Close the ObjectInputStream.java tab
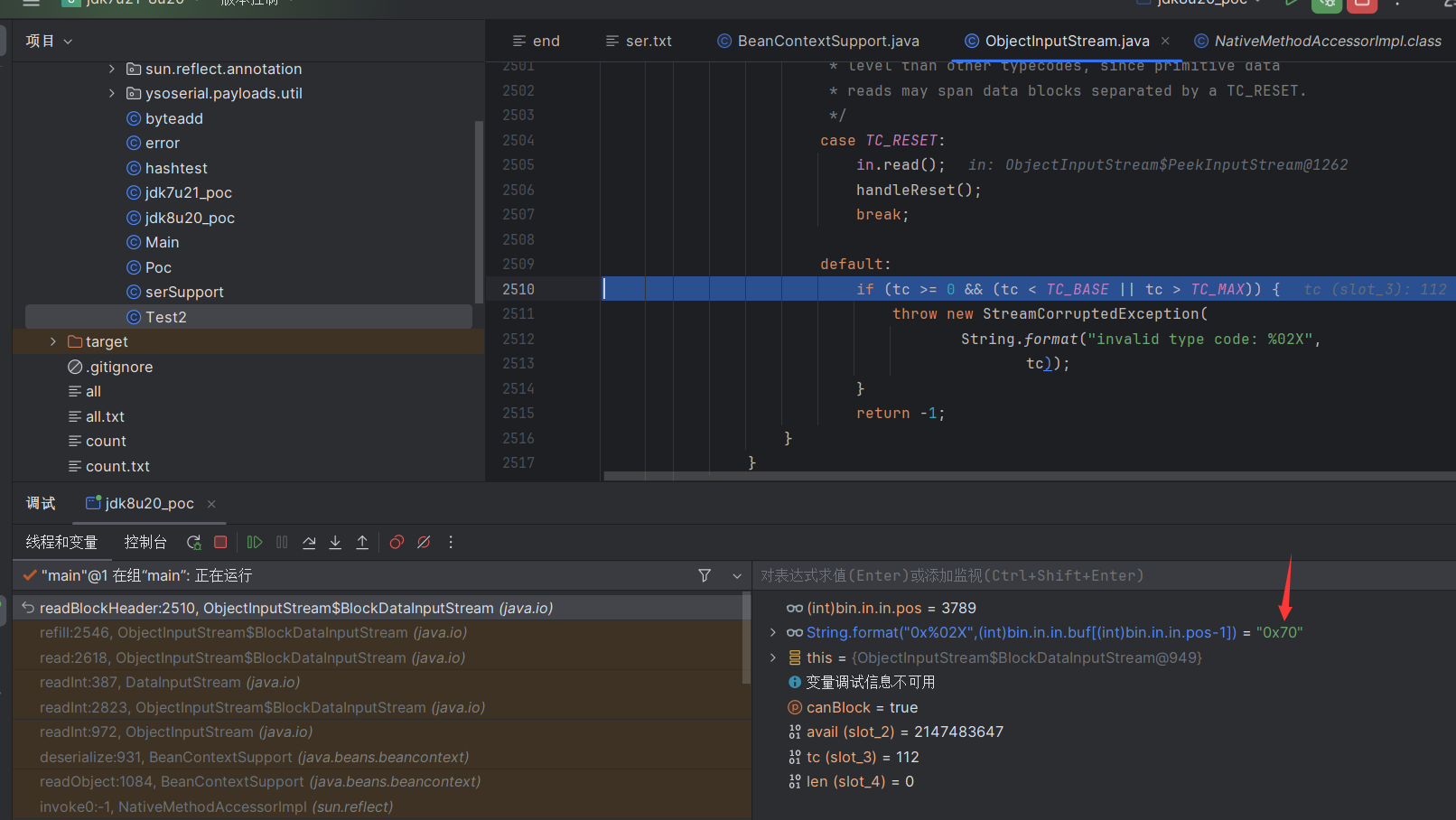This screenshot has width=1456, height=820. [x=1165, y=41]
